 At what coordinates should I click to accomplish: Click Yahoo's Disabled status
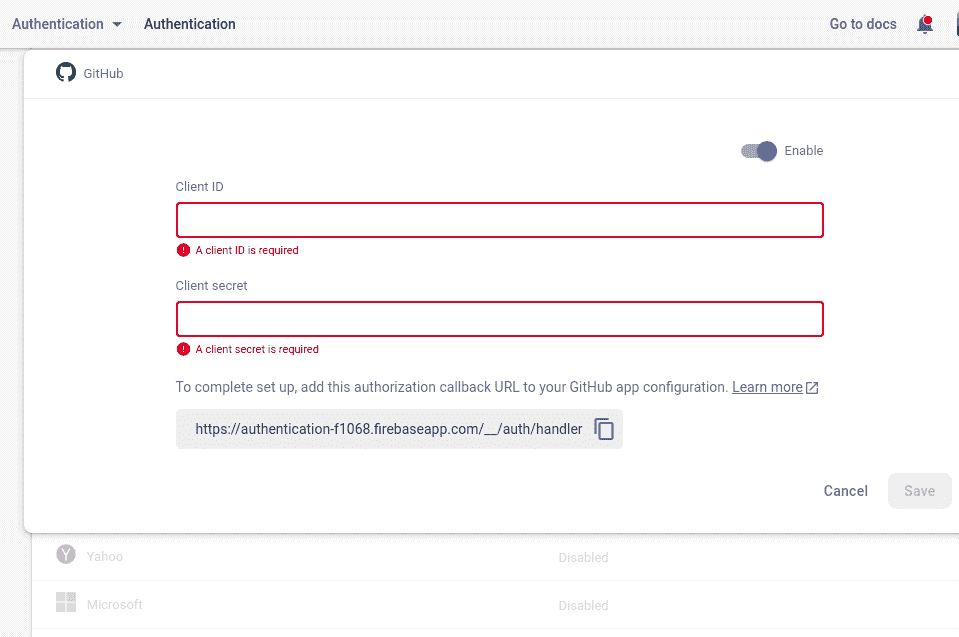pyautogui.click(x=583, y=557)
